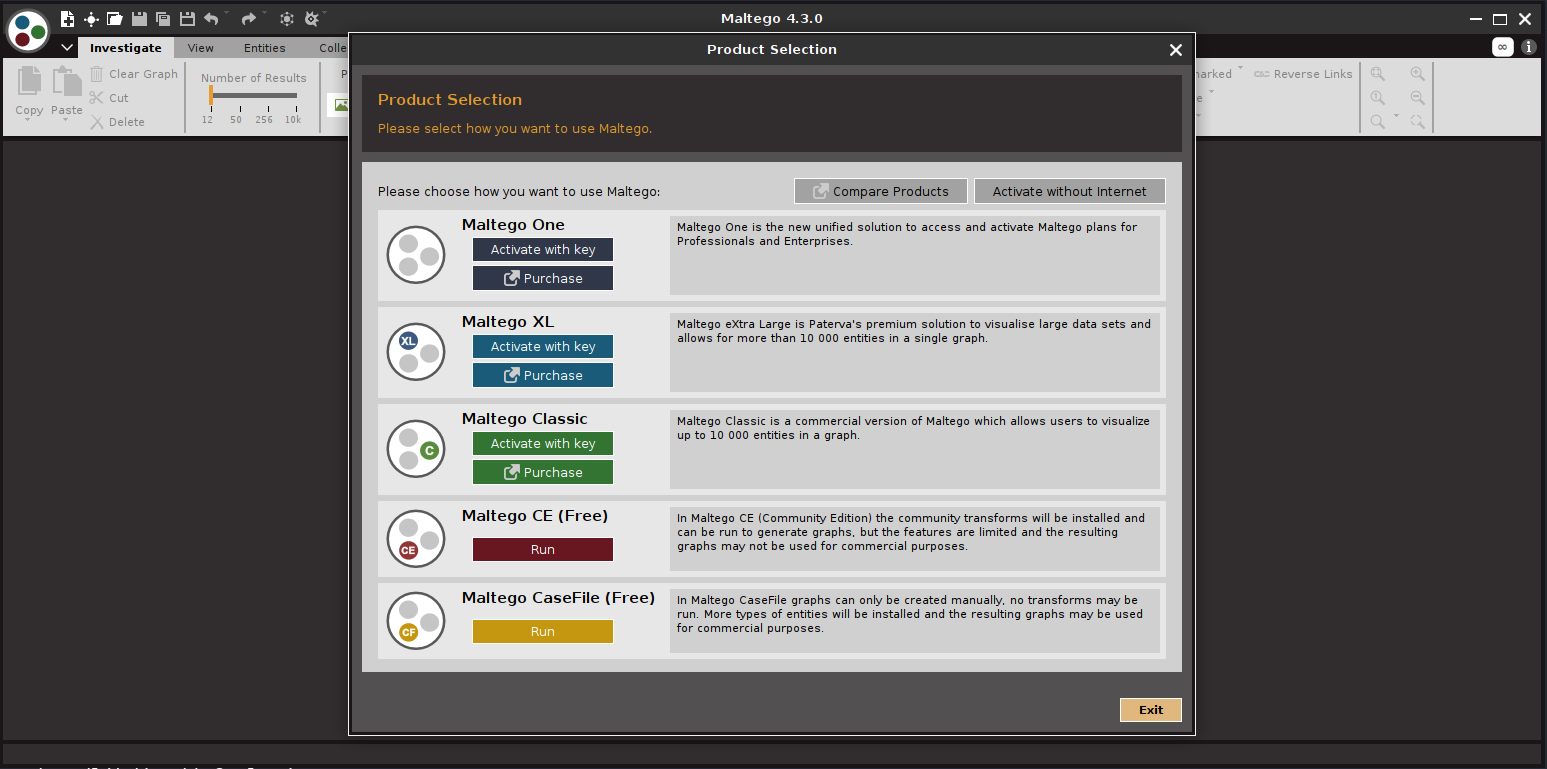The height and width of the screenshot is (769, 1547).
Task: Click the Zoom to Fit magnifier icon
Action: coord(1378,74)
